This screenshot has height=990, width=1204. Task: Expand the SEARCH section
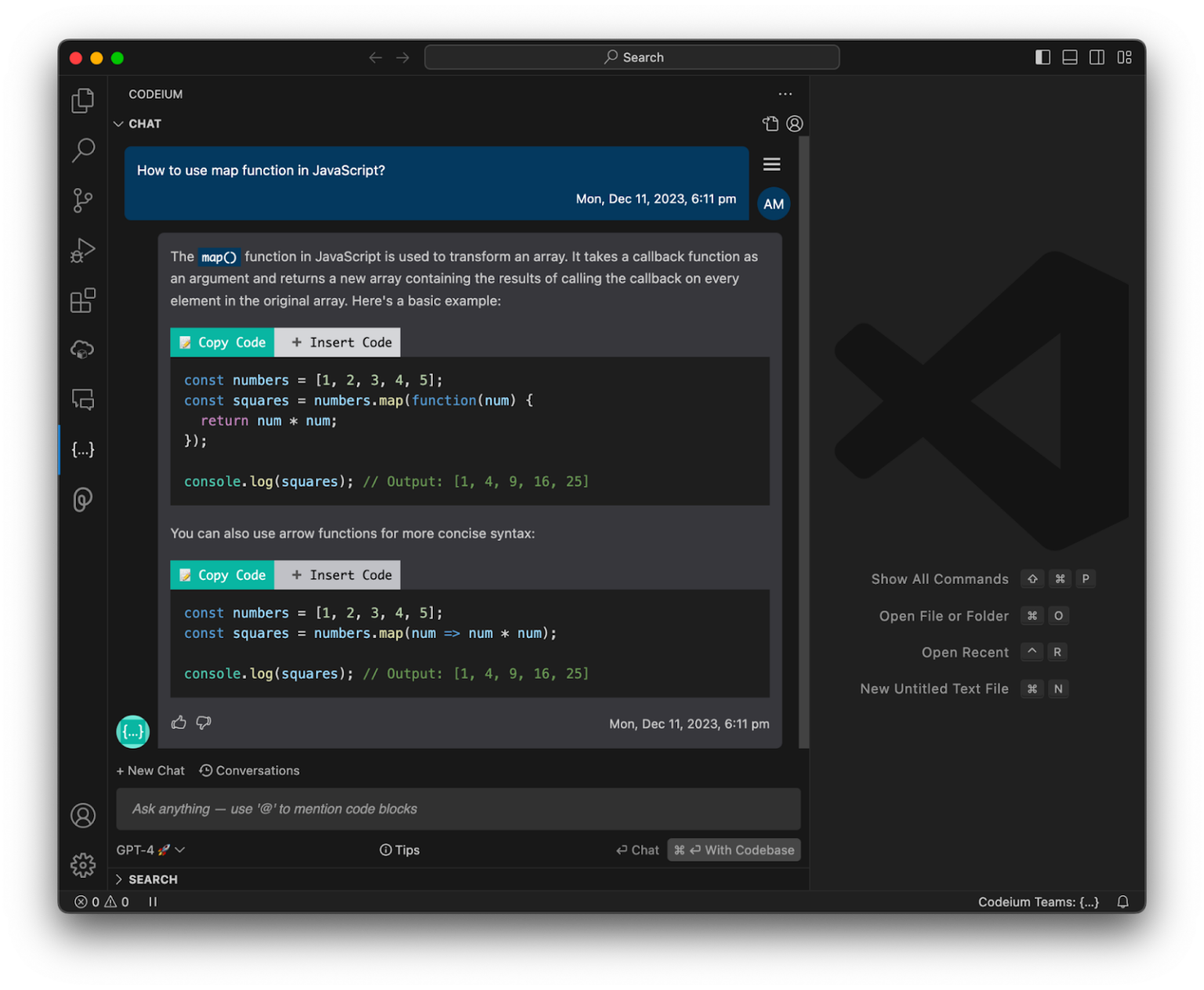147,879
